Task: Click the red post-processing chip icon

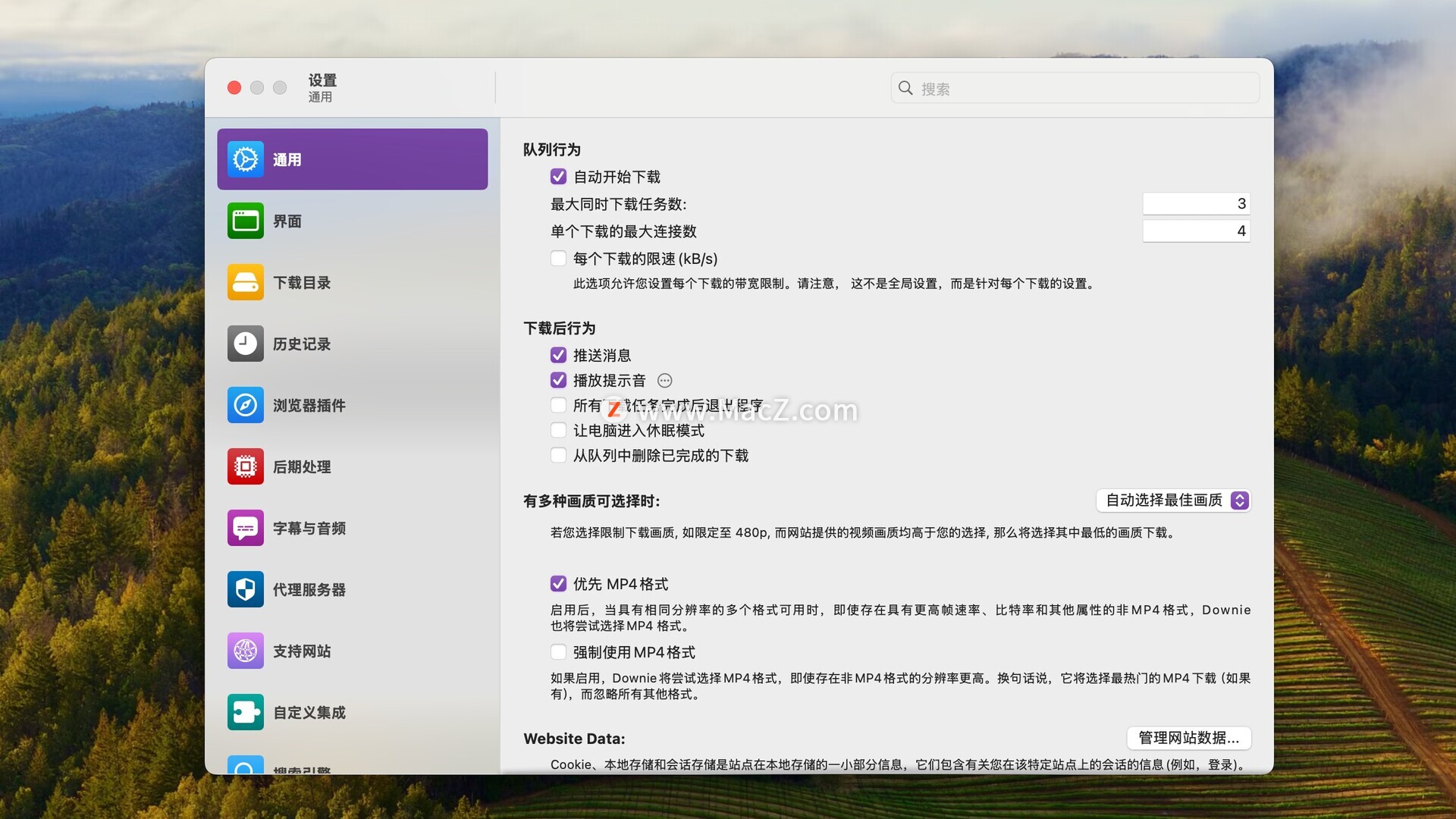Action: [245, 466]
